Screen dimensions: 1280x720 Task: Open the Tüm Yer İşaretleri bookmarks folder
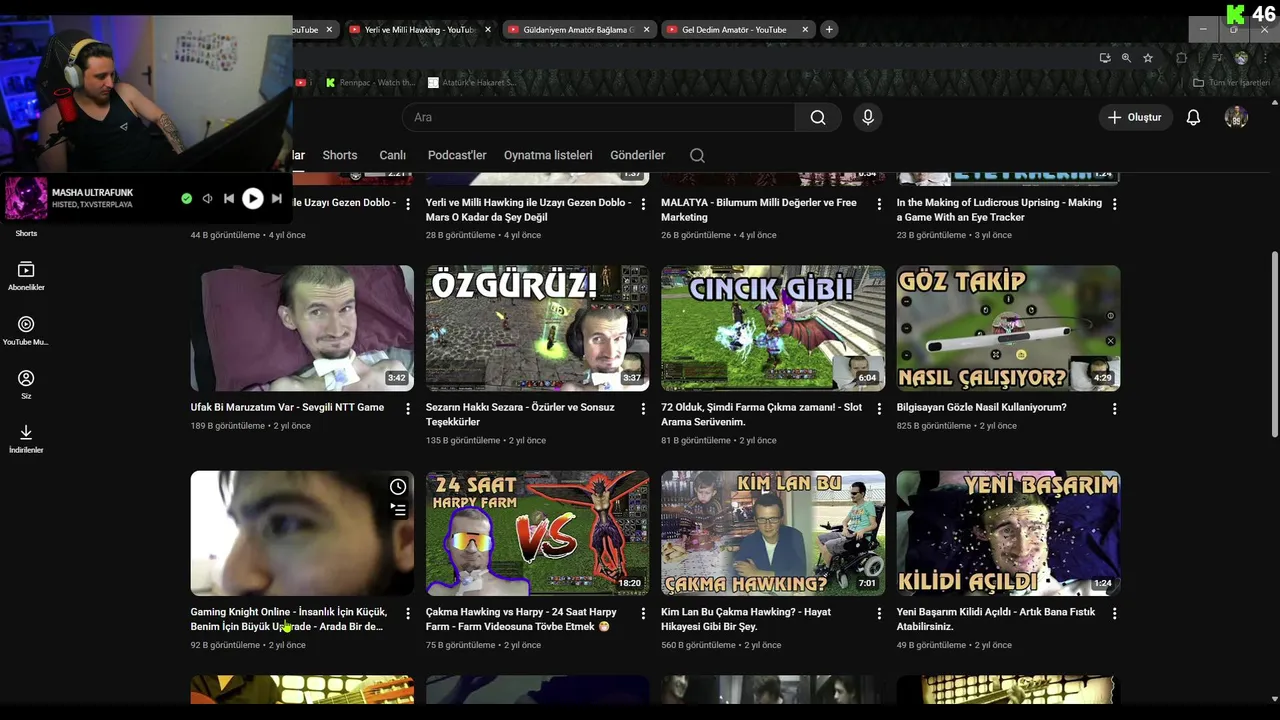[1231, 83]
